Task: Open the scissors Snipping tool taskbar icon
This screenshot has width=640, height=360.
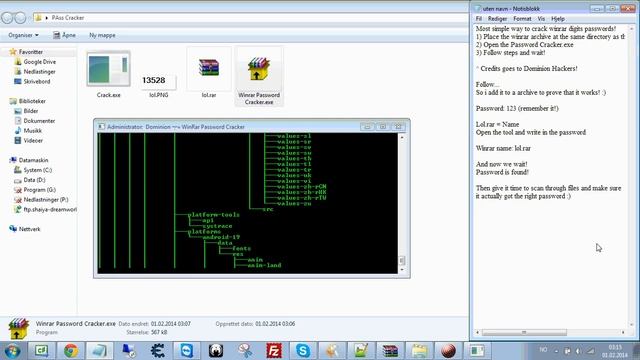Action: (245, 351)
